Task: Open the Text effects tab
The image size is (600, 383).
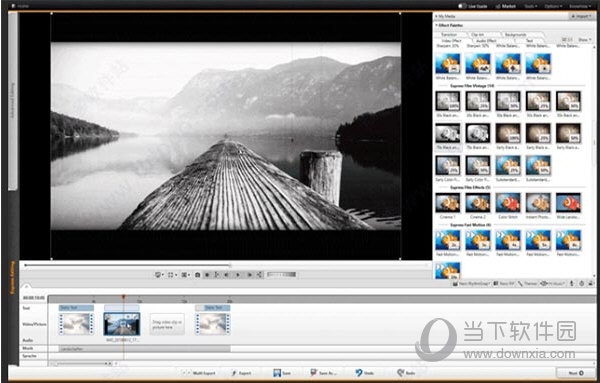Action: coord(530,40)
